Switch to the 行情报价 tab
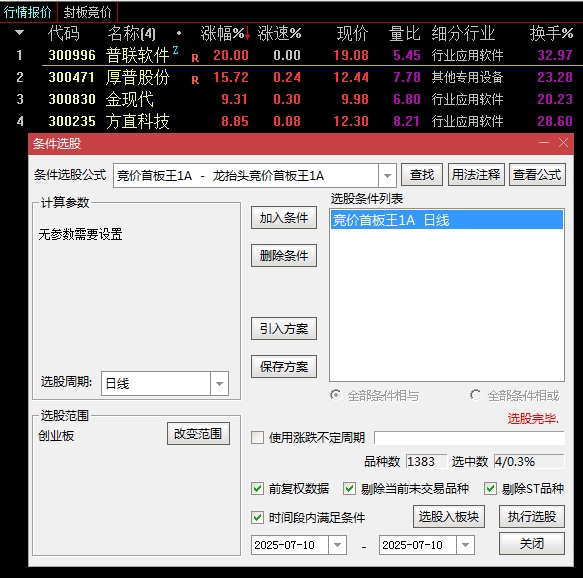 28,12
